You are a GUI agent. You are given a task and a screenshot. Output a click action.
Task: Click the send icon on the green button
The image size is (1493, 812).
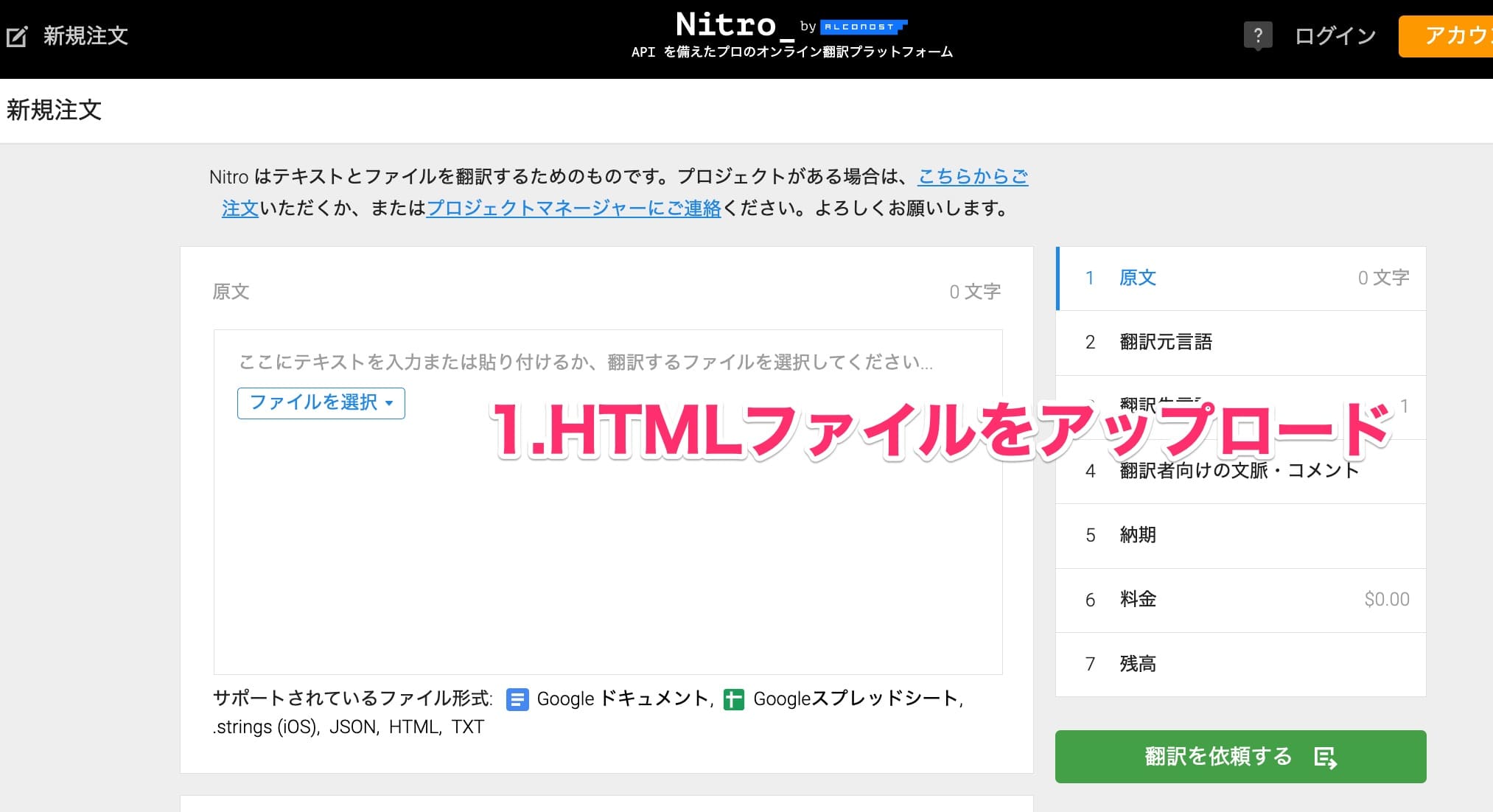point(1326,757)
